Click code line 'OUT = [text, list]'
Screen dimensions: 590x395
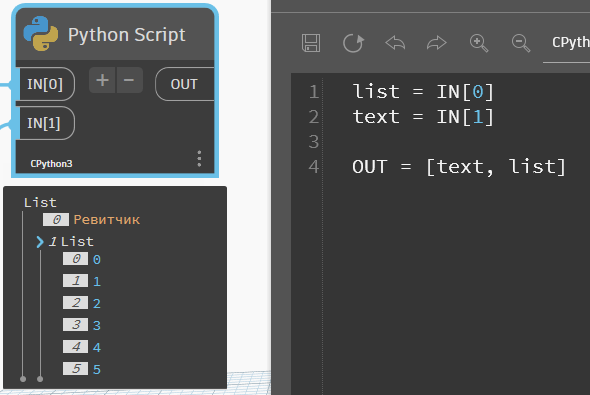tap(459, 167)
